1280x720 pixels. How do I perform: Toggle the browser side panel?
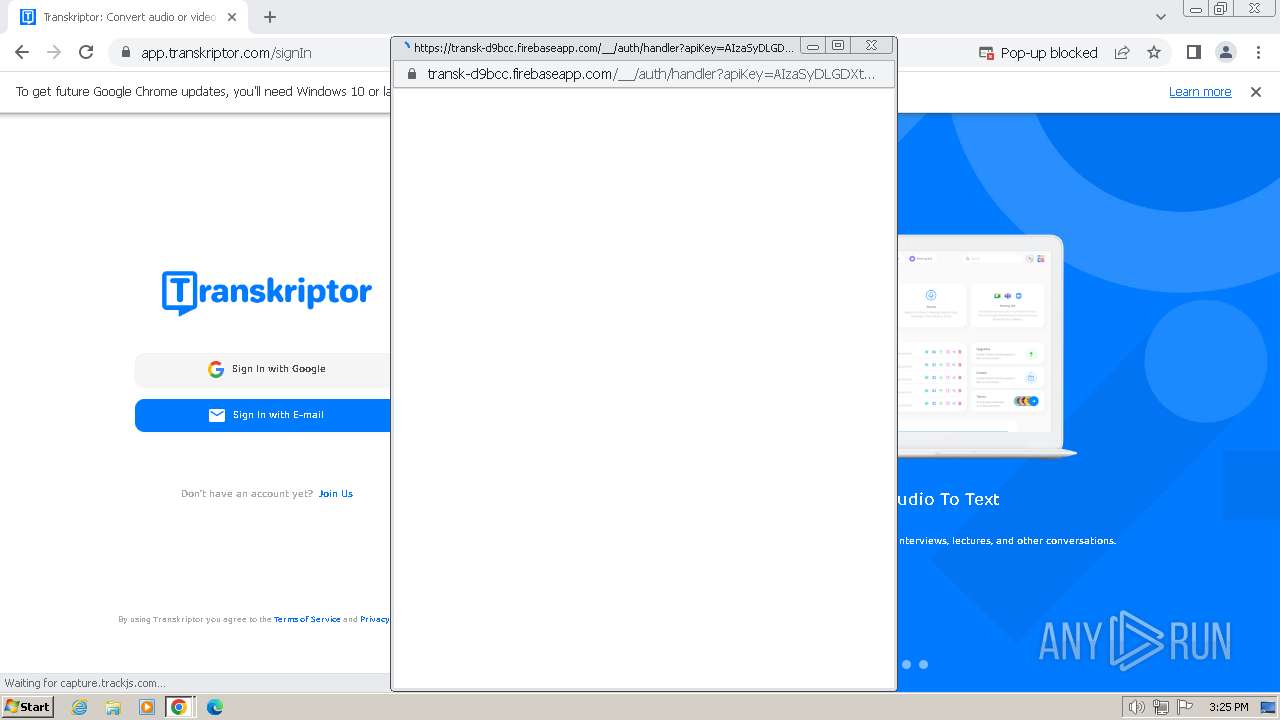click(1193, 53)
